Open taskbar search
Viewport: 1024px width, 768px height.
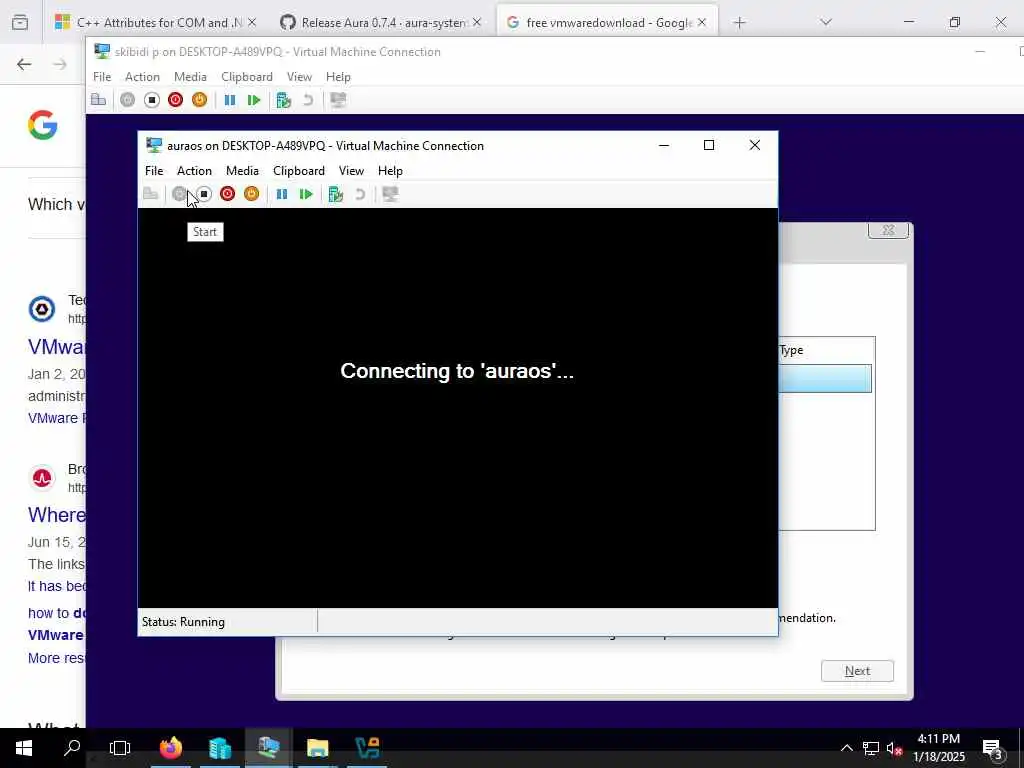tap(72, 748)
